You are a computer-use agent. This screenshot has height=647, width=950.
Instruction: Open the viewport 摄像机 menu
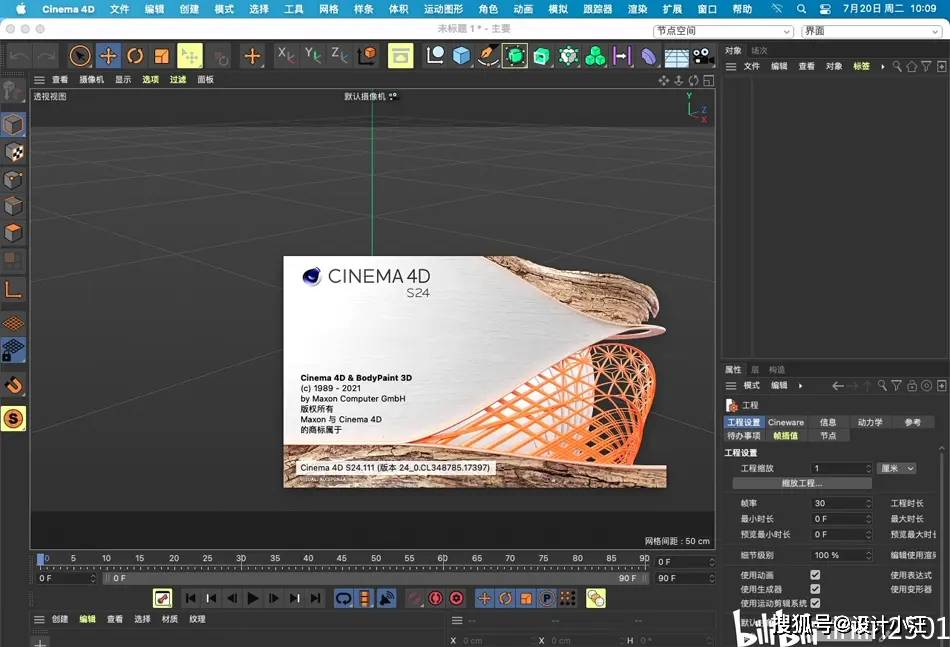coord(91,79)
